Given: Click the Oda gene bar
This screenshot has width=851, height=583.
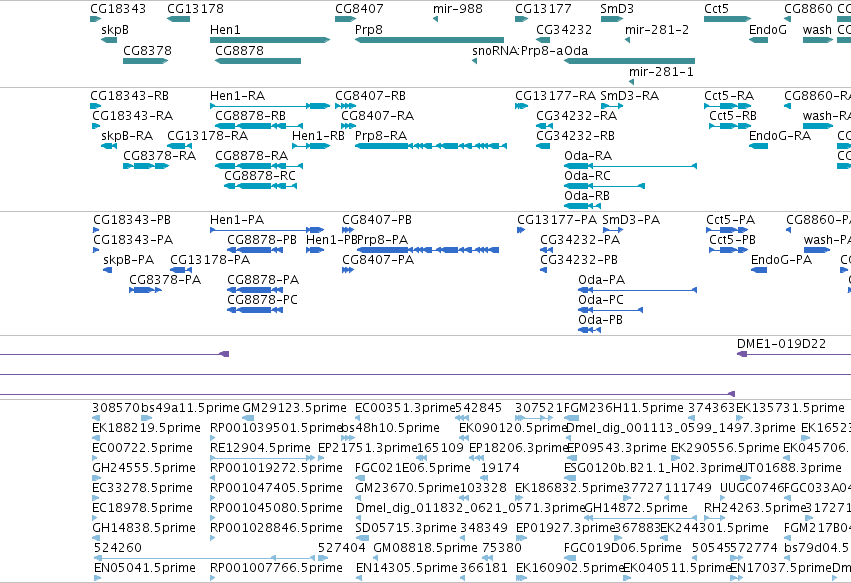Looking at the screenshot, I should point(630,61).
